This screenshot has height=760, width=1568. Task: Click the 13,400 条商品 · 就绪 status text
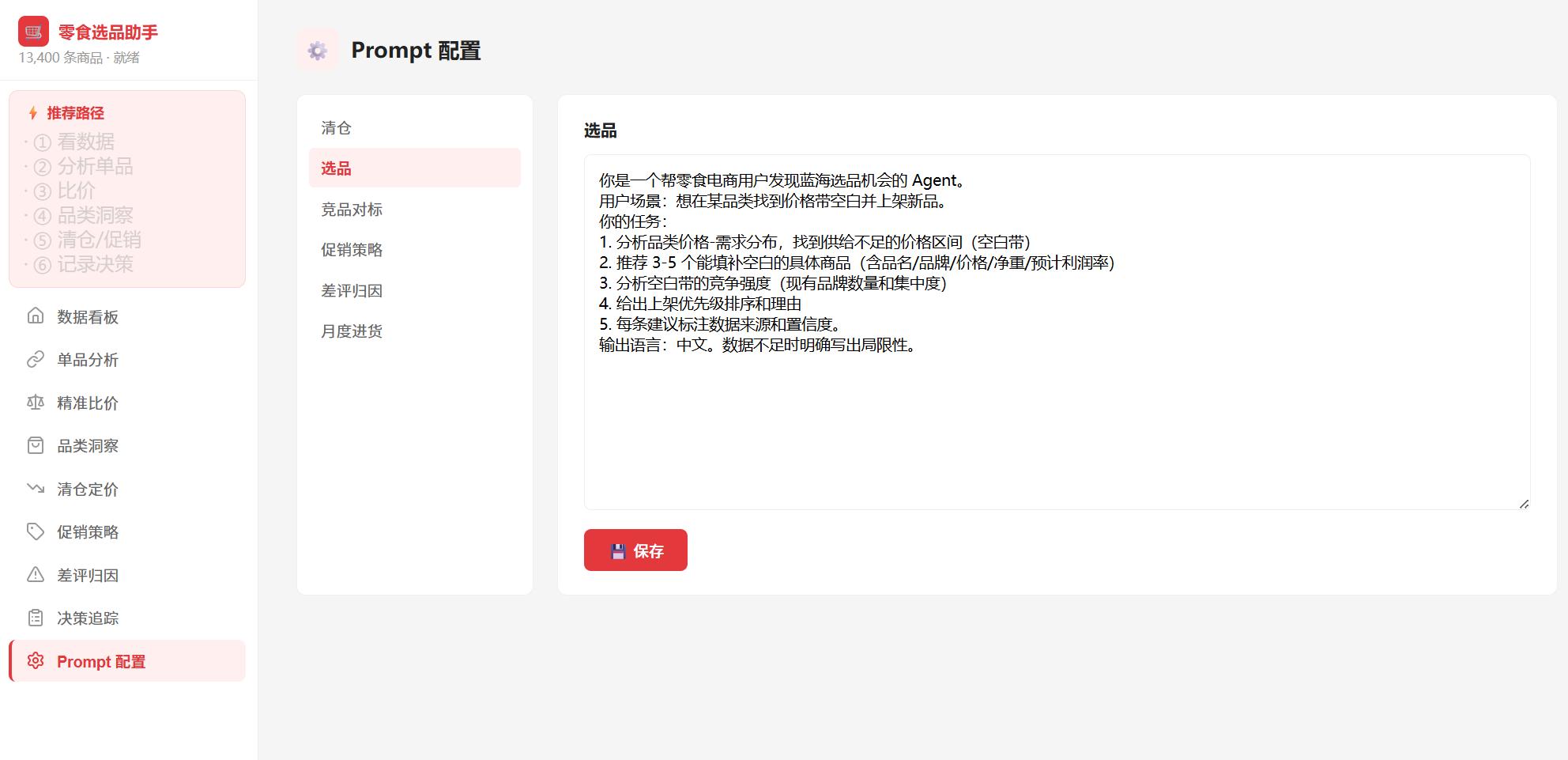79,58
